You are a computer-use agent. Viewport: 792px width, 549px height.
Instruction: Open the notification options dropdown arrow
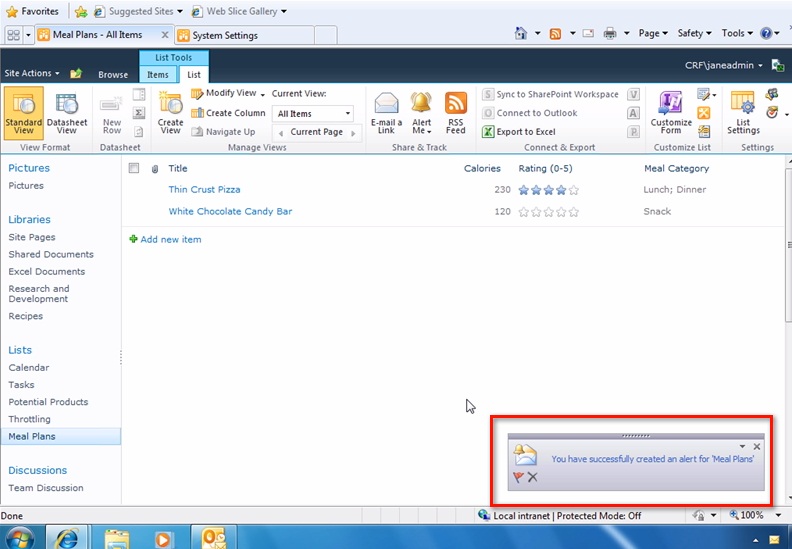742,446
